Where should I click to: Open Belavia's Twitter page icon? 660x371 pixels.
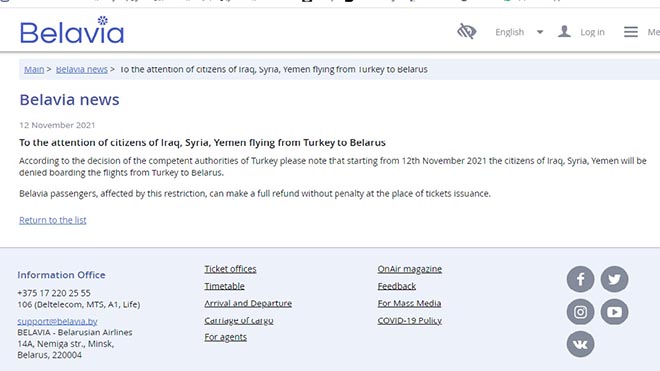point(615,279)
